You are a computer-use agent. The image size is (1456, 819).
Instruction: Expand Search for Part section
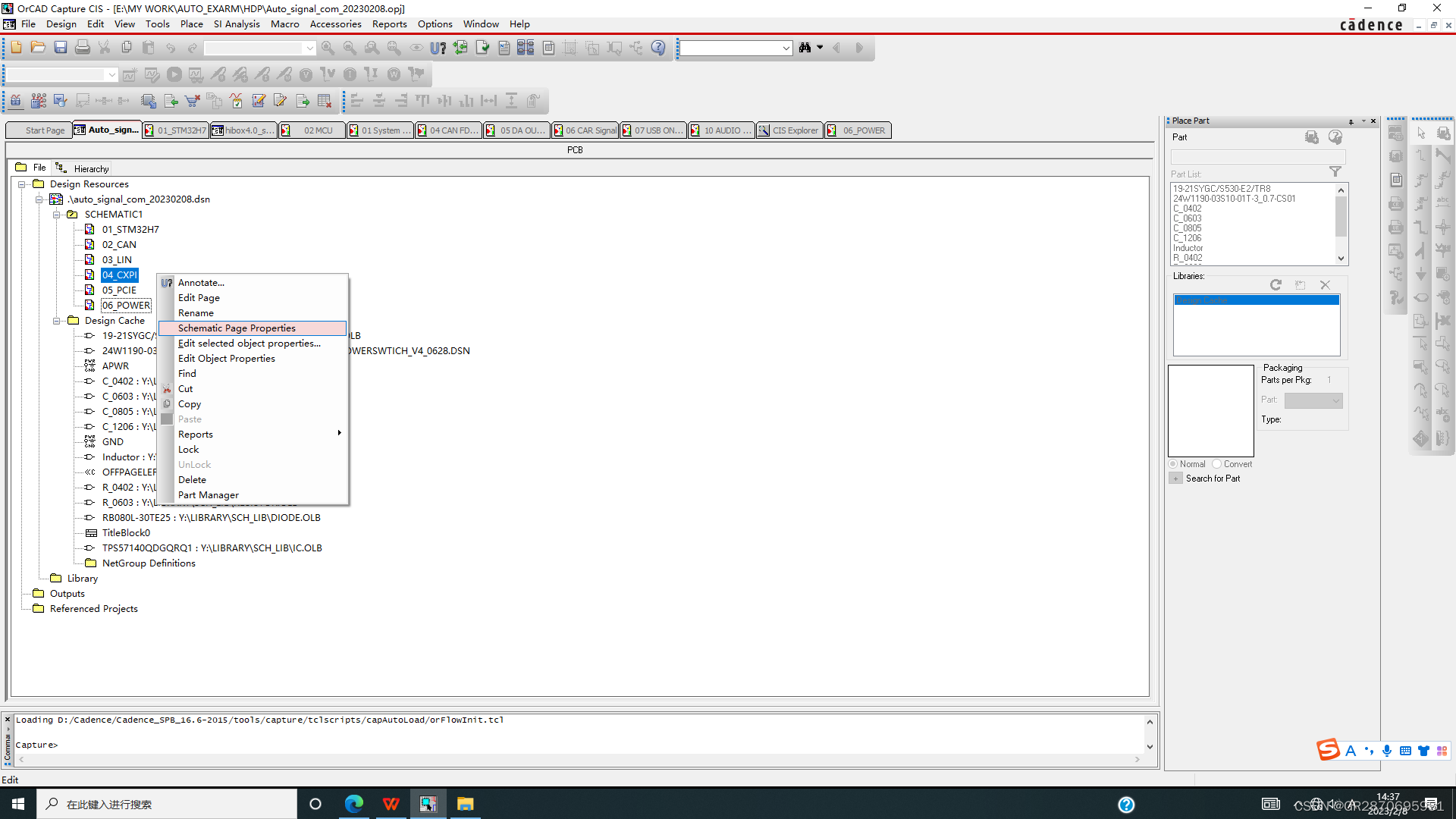[1176, 479]
